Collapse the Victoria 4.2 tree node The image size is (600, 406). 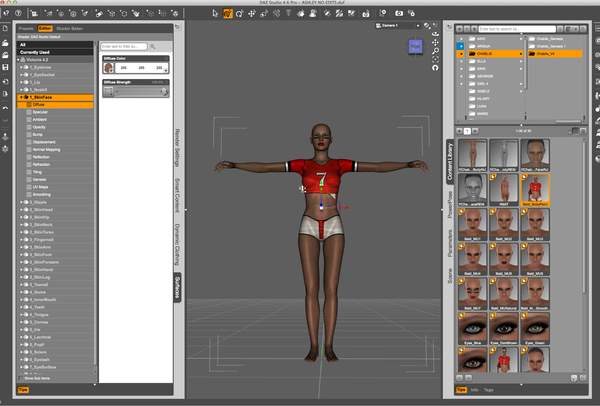point(18,60)
